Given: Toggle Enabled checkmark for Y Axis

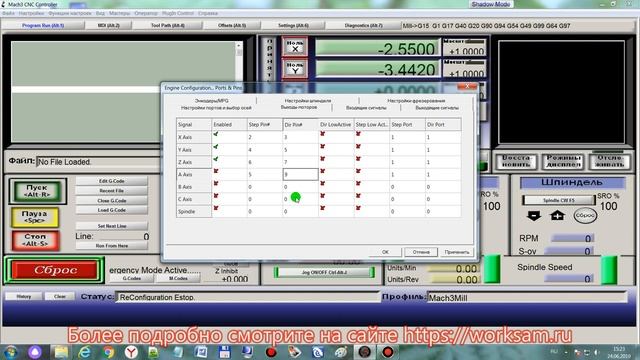Looking at the screenshot, I should (x=216, y=147).
